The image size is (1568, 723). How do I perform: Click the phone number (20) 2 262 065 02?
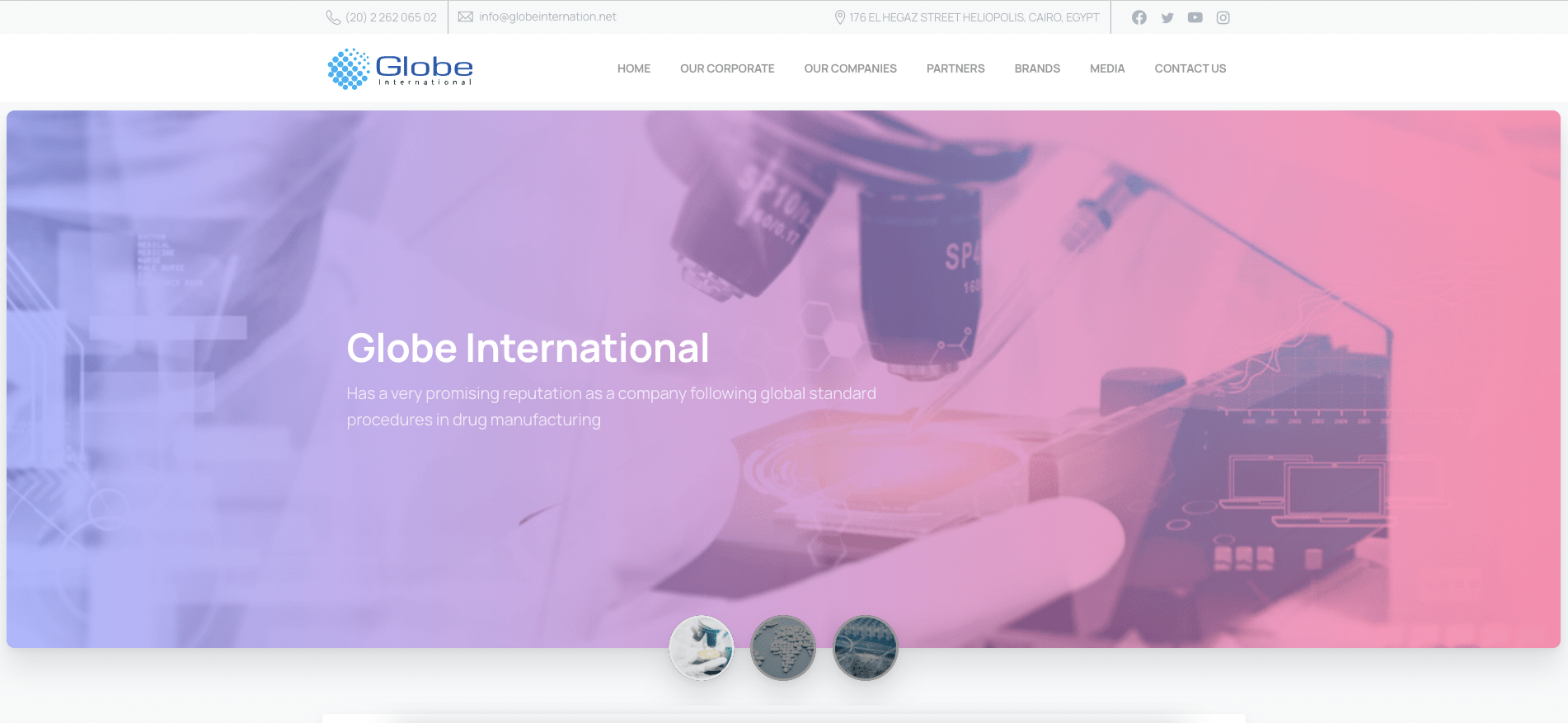click(x=391, y=17)
